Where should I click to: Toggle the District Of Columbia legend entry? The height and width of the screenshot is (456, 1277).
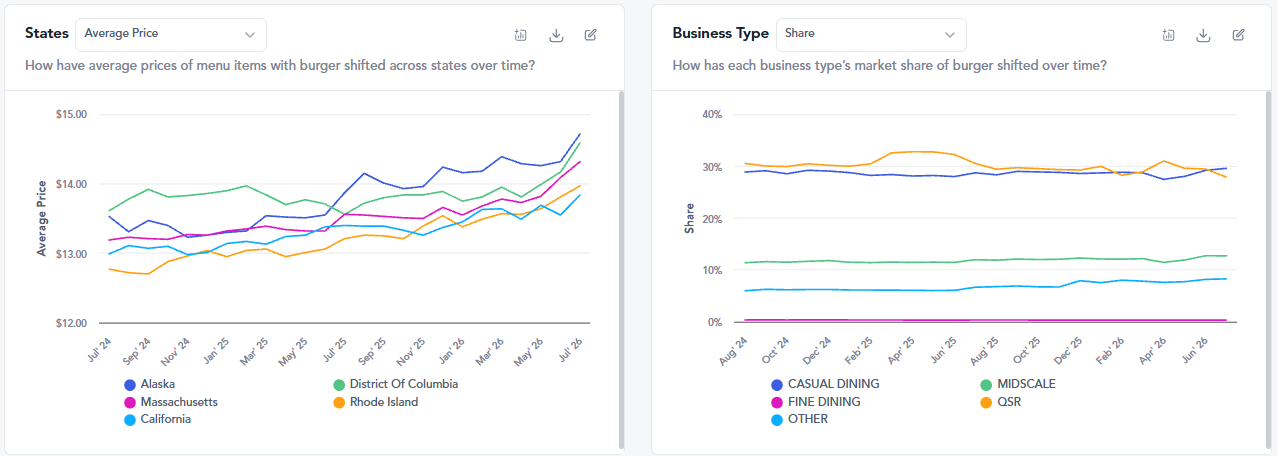(x=396, y=384)
